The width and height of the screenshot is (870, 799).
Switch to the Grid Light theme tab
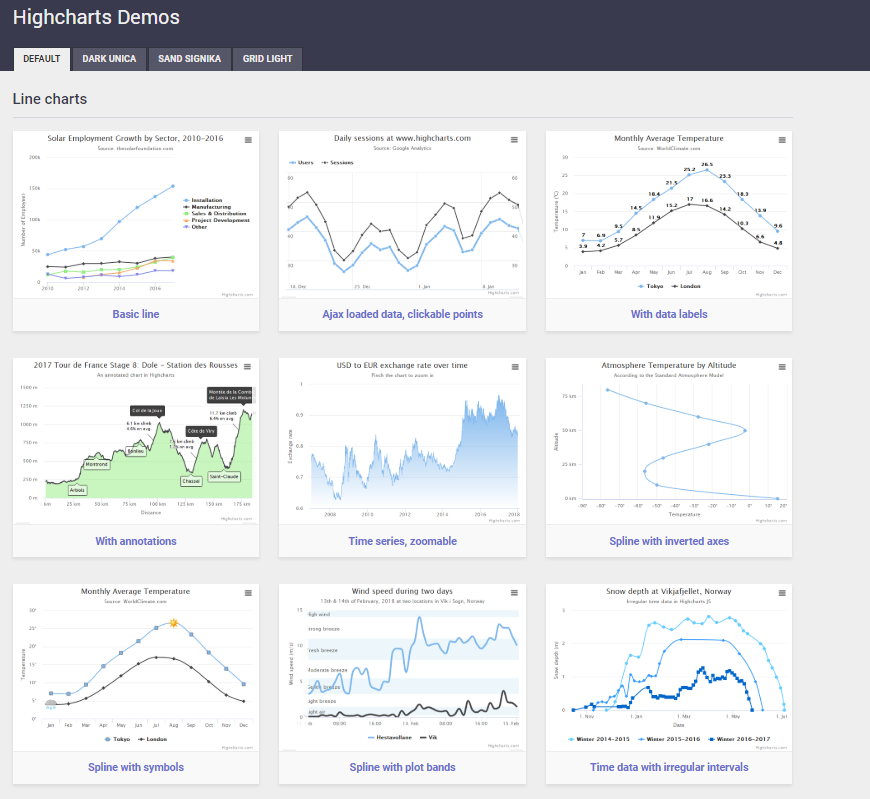tap(267, 59)
